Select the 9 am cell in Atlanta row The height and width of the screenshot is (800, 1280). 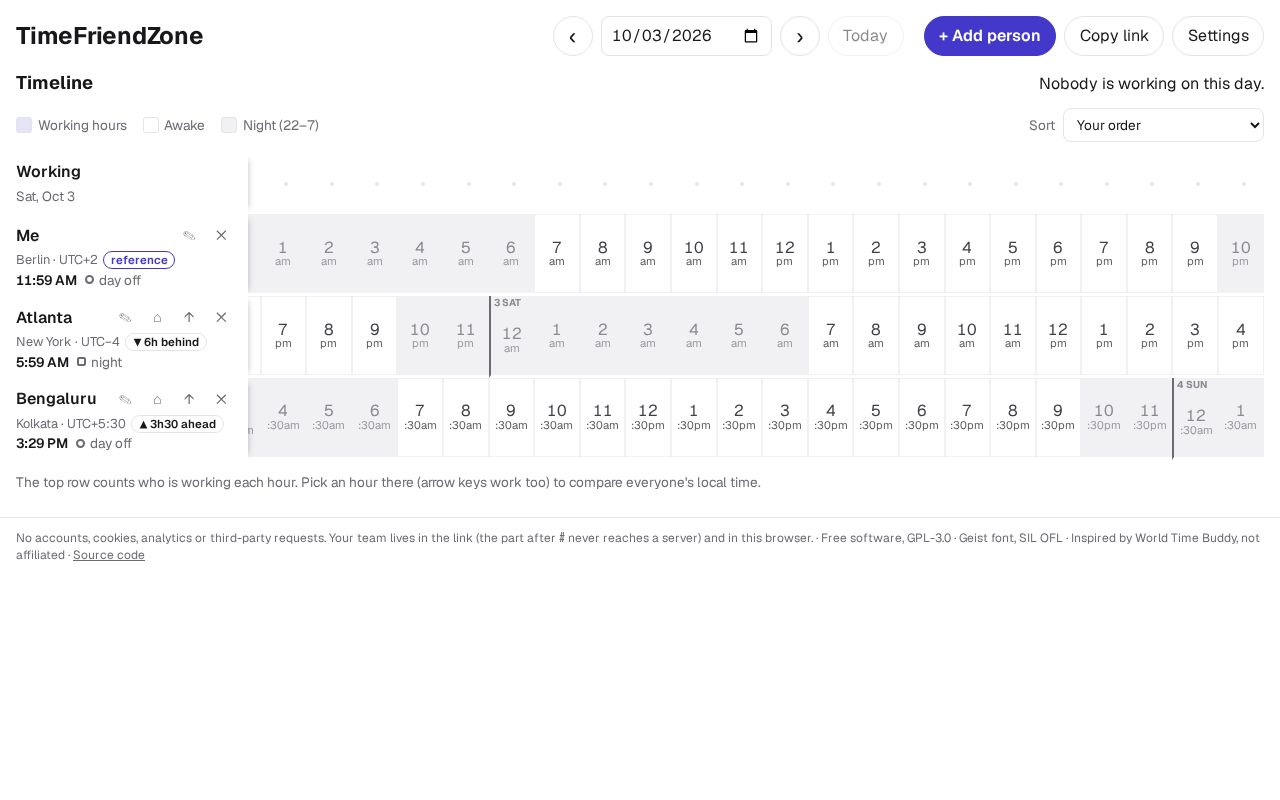tap(922, 336)
